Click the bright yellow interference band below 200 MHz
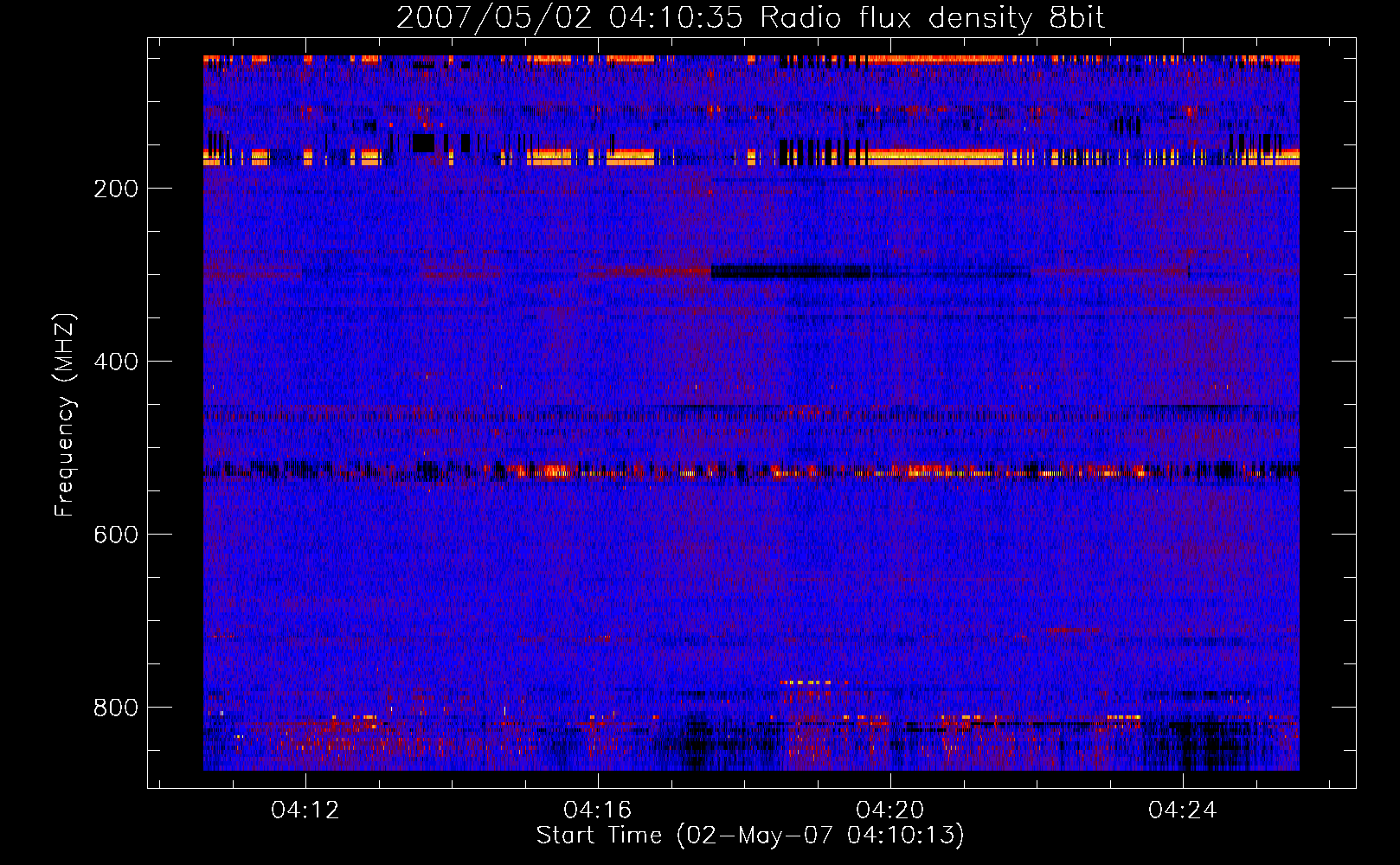The width and height of the screenshot is (1400, 865). click(x=751, y=157)
